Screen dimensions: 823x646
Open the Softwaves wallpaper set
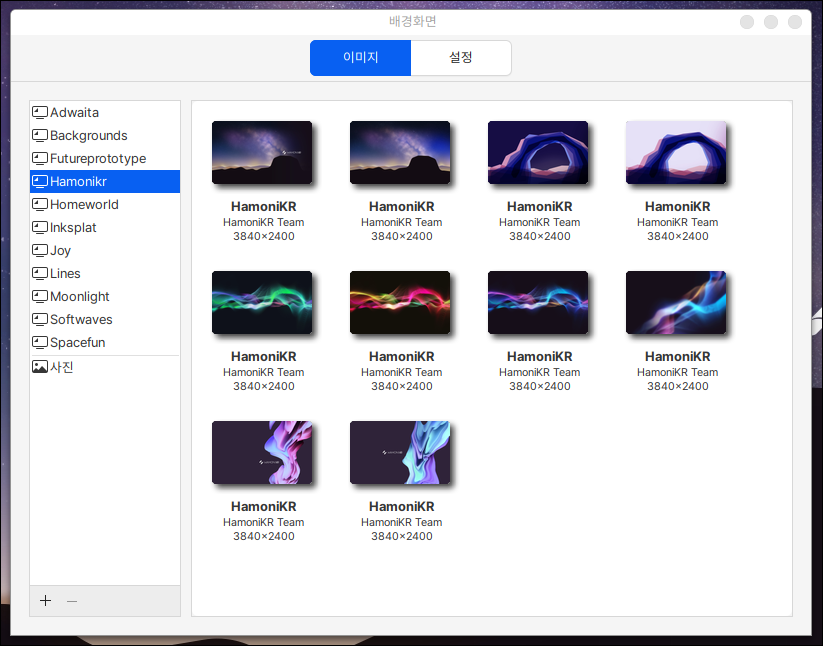[x=81, y=320]
